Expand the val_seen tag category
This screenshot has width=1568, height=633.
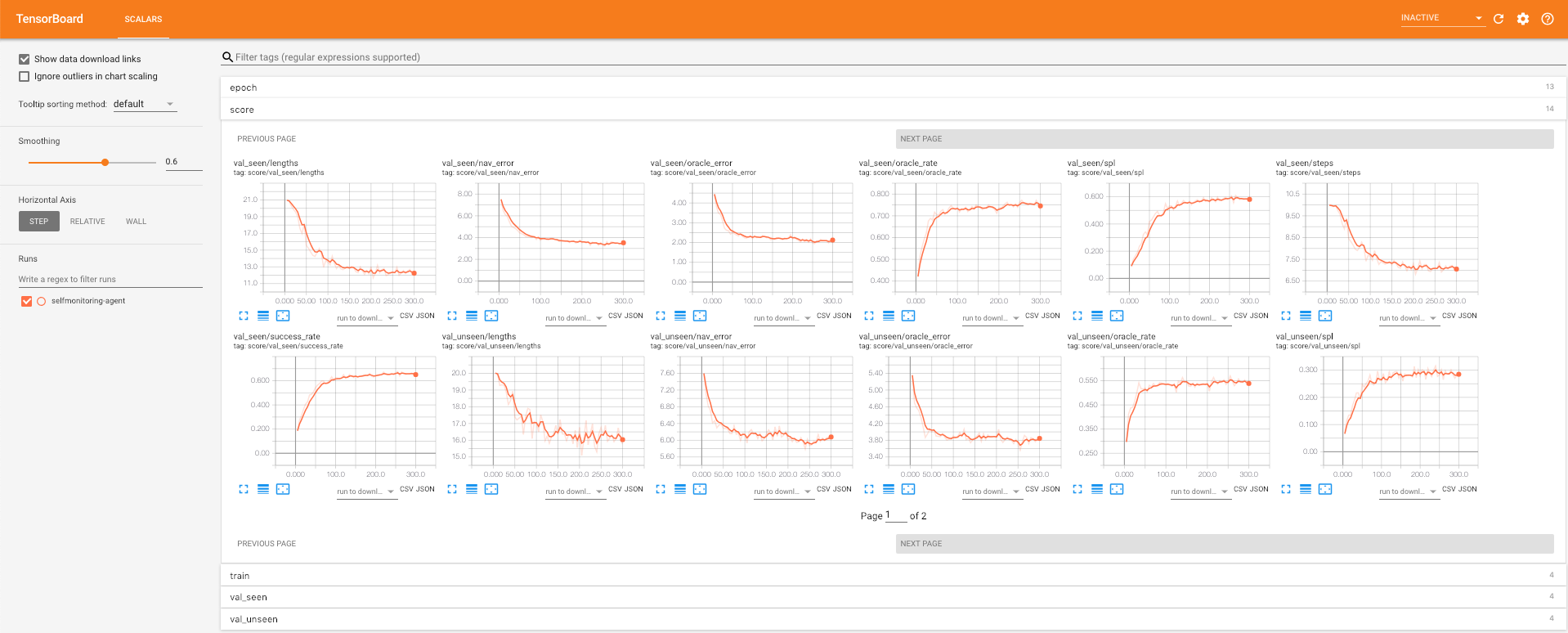[894, 597]
